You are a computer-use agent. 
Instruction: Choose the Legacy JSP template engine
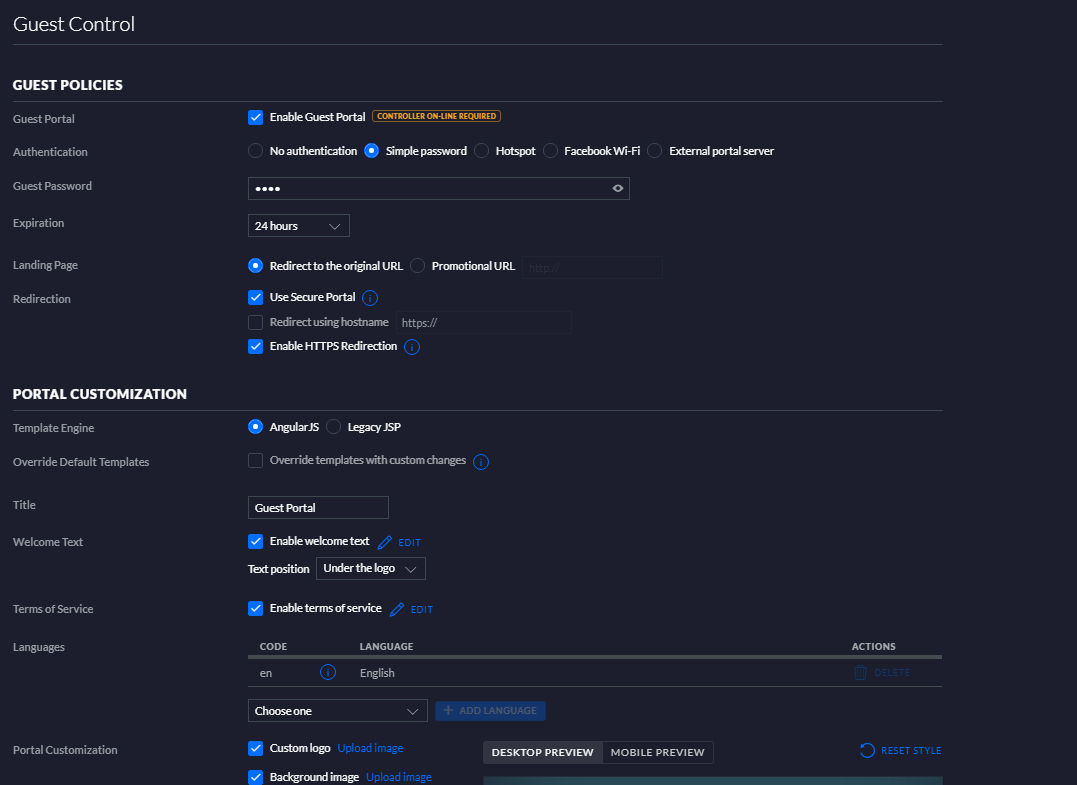click(x=334, y=427)
